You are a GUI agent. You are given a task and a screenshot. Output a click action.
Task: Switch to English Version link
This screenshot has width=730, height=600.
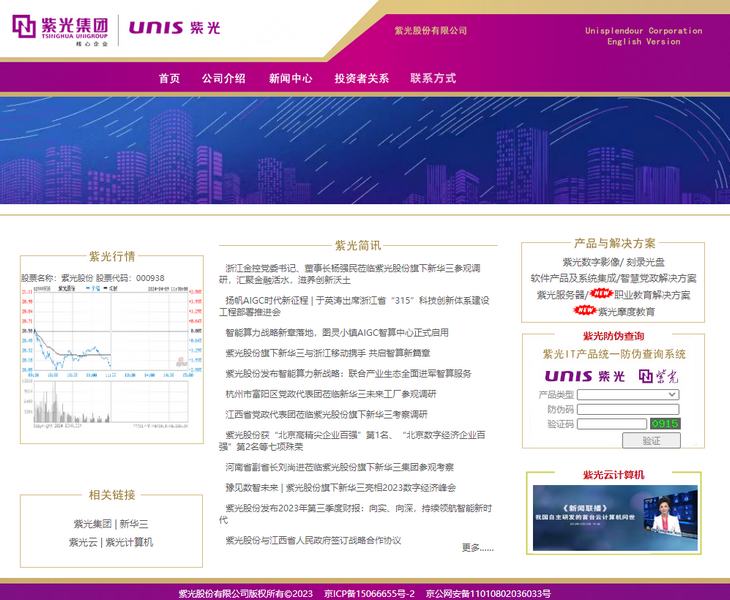[643, 42]
